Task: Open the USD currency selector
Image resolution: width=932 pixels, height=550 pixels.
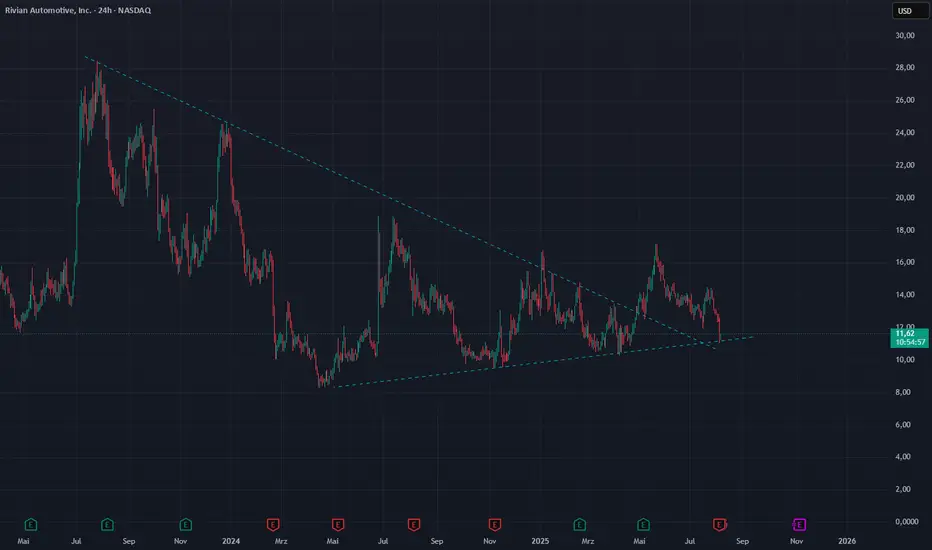Action: pyautogui.click(x=909, y=11)
